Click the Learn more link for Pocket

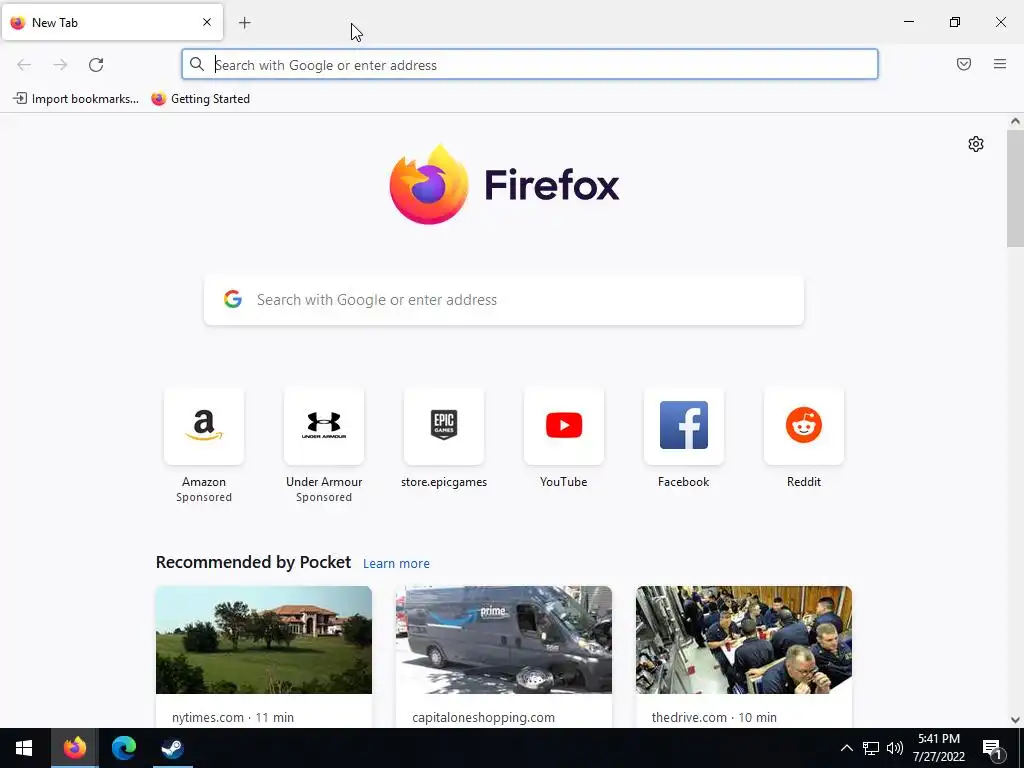396,564
